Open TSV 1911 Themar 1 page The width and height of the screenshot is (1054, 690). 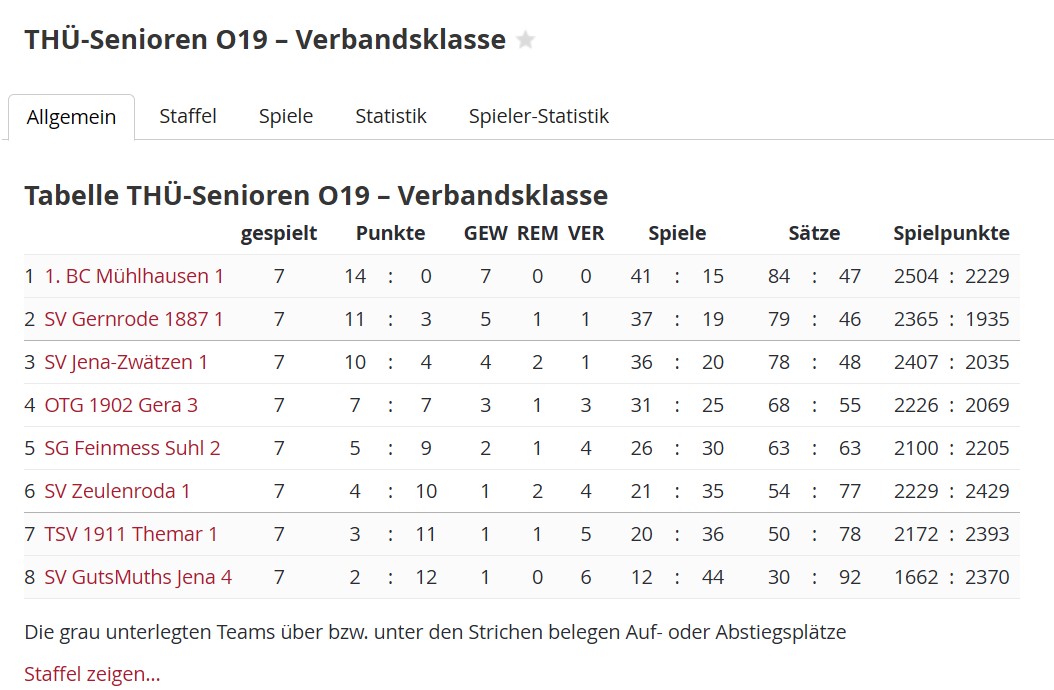(131, 534)
